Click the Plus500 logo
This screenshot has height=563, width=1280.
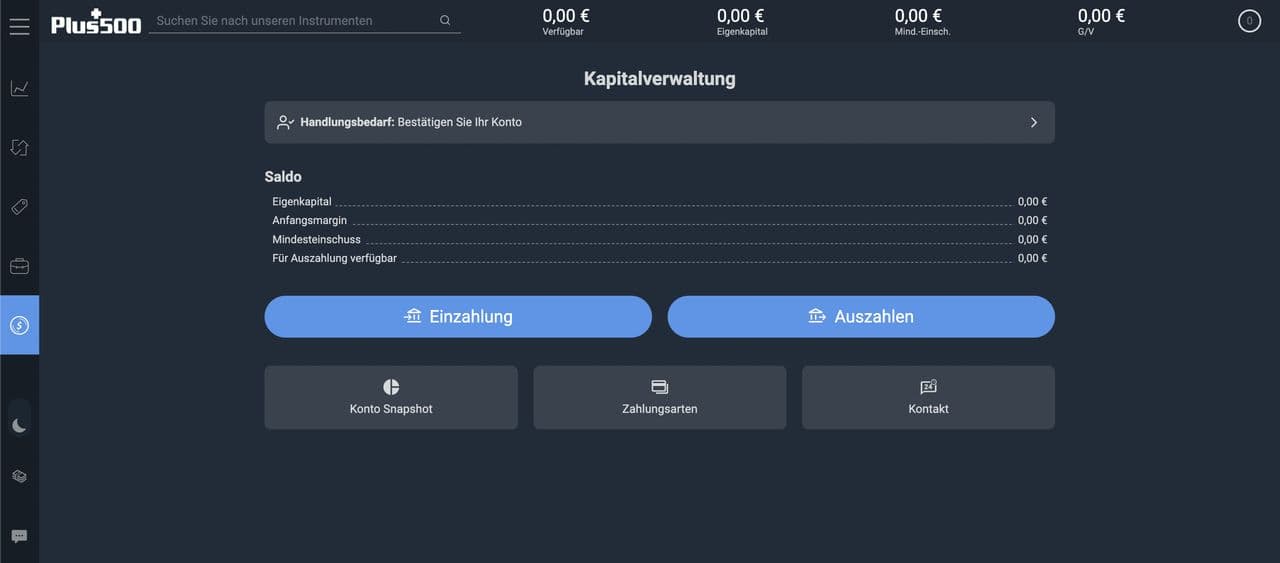tap(96, 22)
